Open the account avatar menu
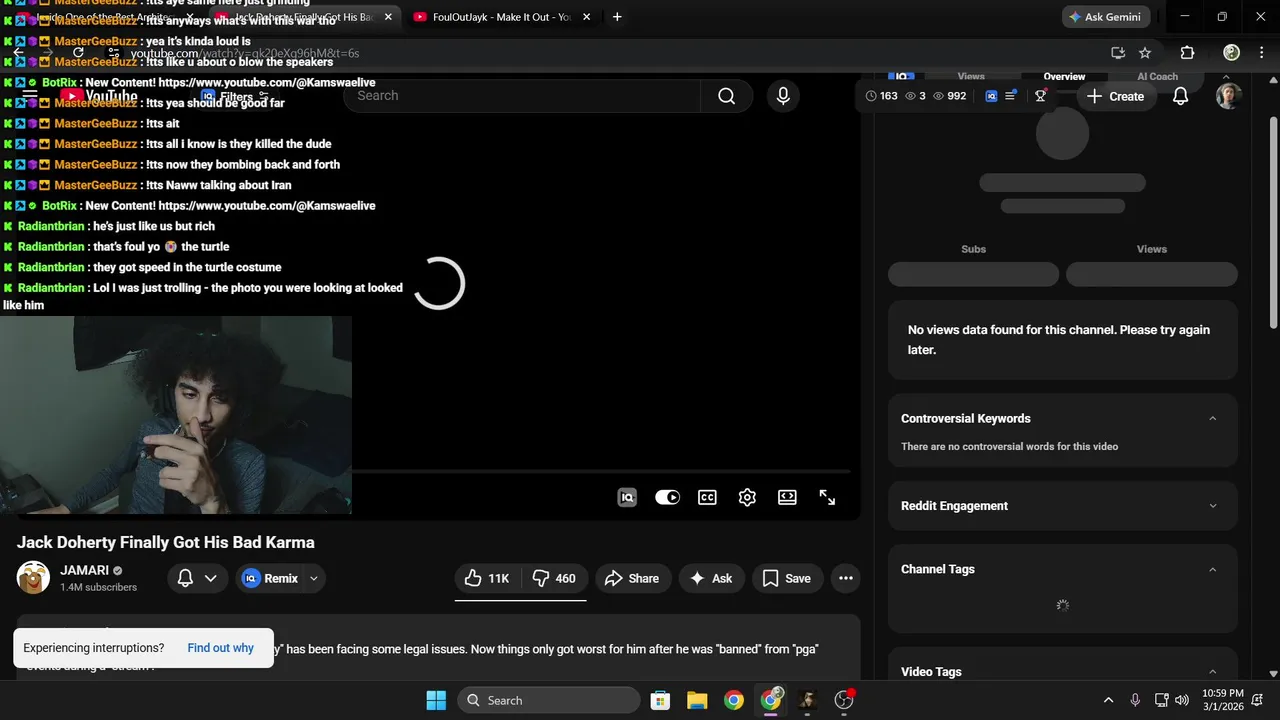This screenshot has width=1280, height=720. (1229, 96)
